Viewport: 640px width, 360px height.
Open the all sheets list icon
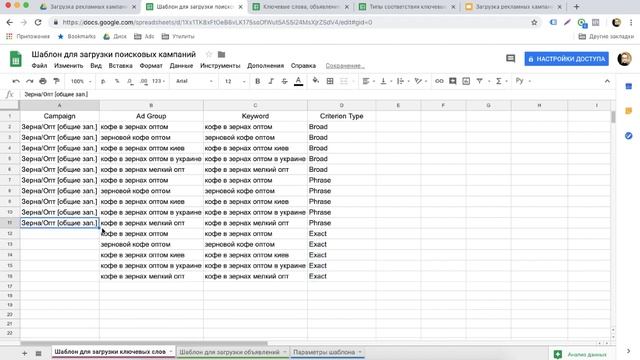(x=38, y=353)
